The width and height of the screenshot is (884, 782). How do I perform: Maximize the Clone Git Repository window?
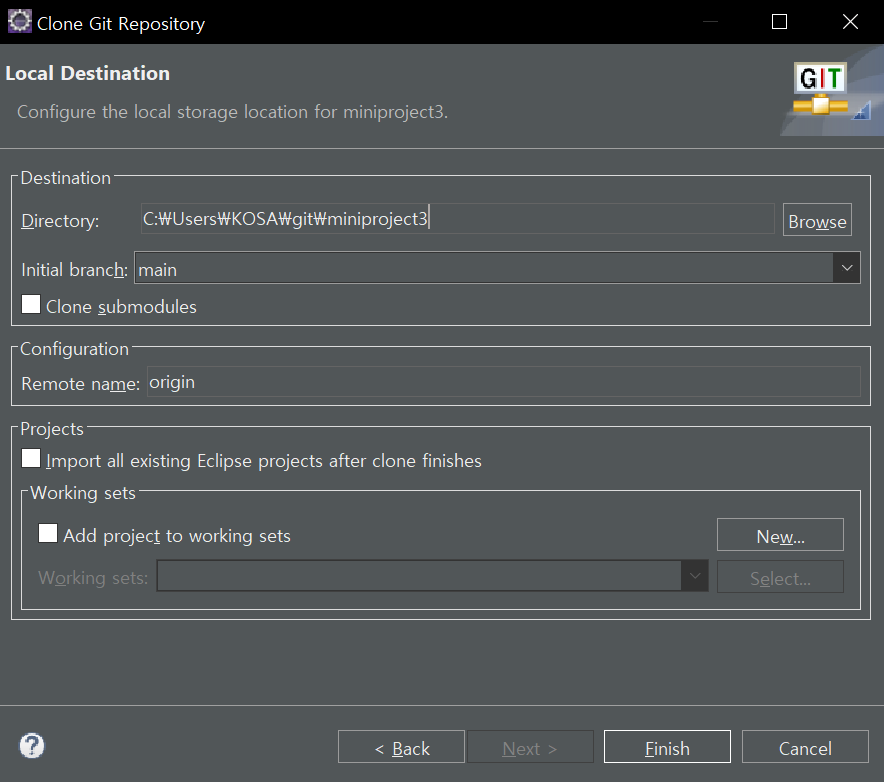pos(779,22)
